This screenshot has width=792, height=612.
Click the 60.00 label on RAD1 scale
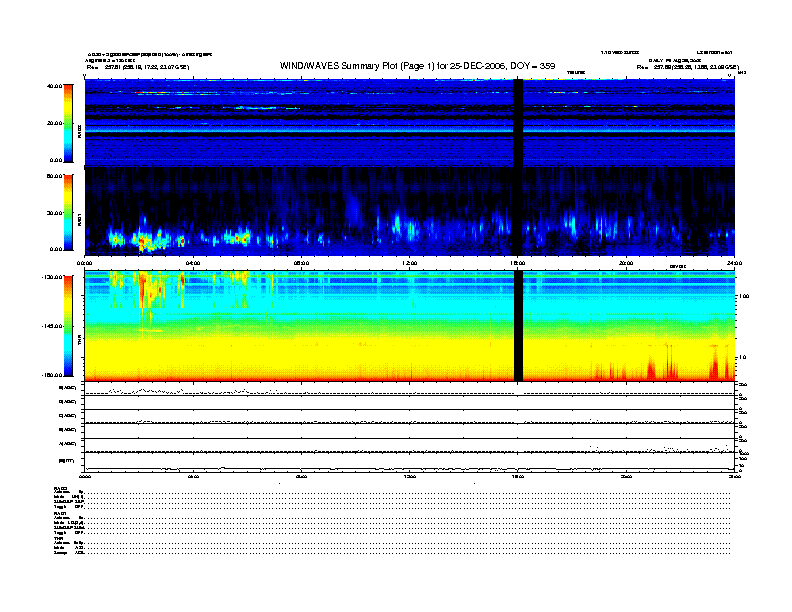pyautogui.click(x=54, y=176)
